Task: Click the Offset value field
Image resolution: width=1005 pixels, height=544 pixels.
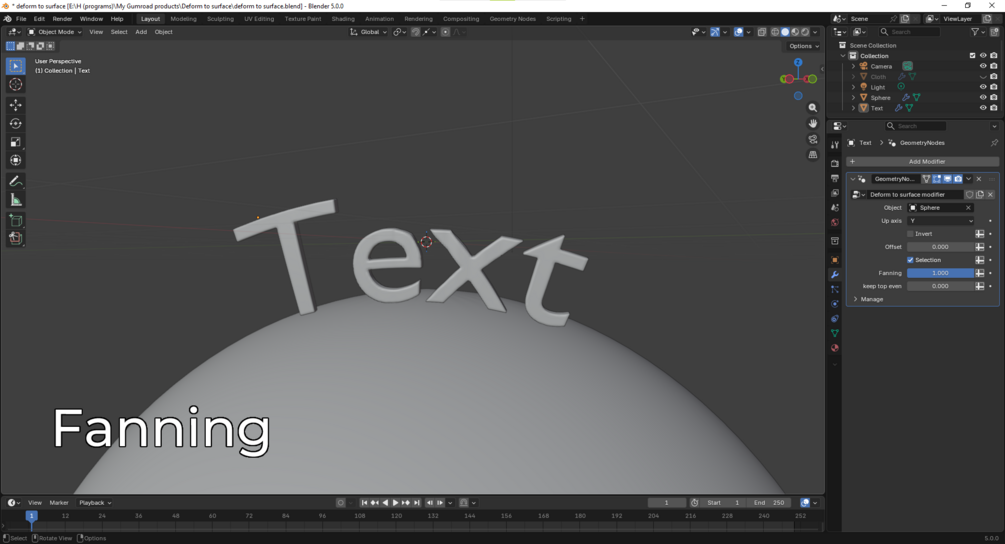Action: pos(940,247)
